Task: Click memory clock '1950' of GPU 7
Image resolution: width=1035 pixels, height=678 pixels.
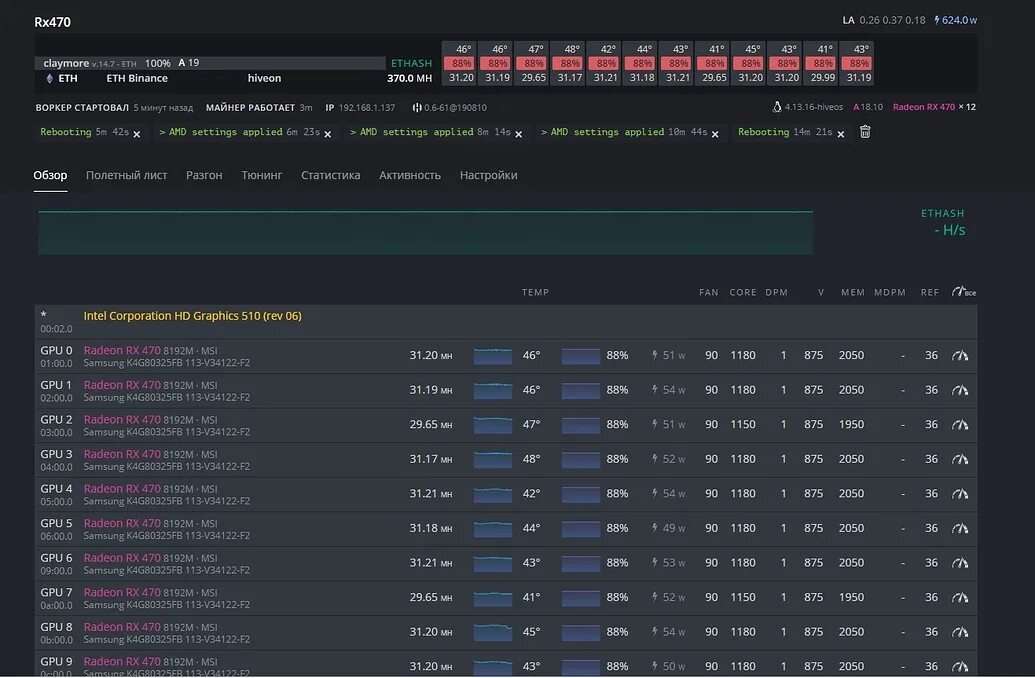Action: (x=851, y=597)
